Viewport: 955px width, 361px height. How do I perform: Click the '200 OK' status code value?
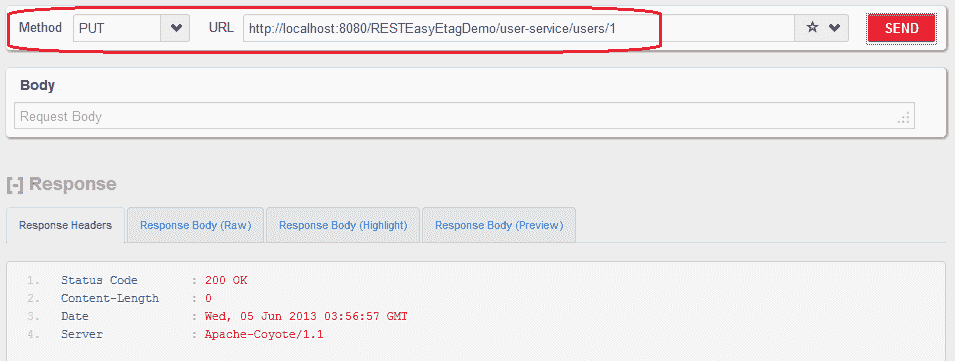226,281
